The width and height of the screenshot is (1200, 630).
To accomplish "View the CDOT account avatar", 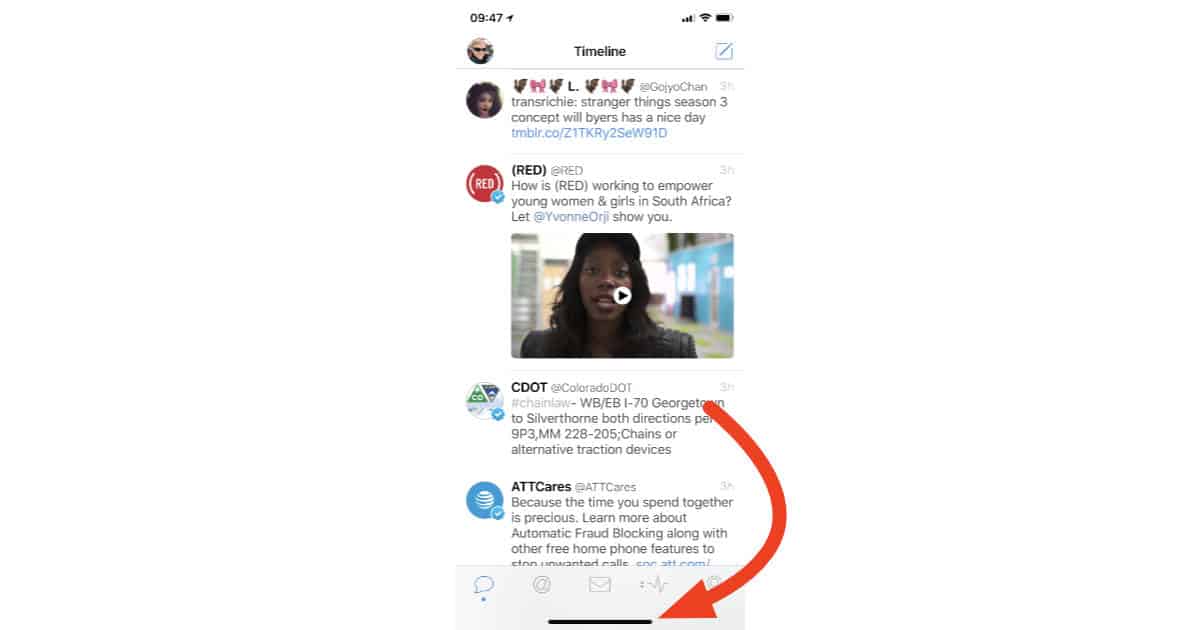I will coord(485,399).
